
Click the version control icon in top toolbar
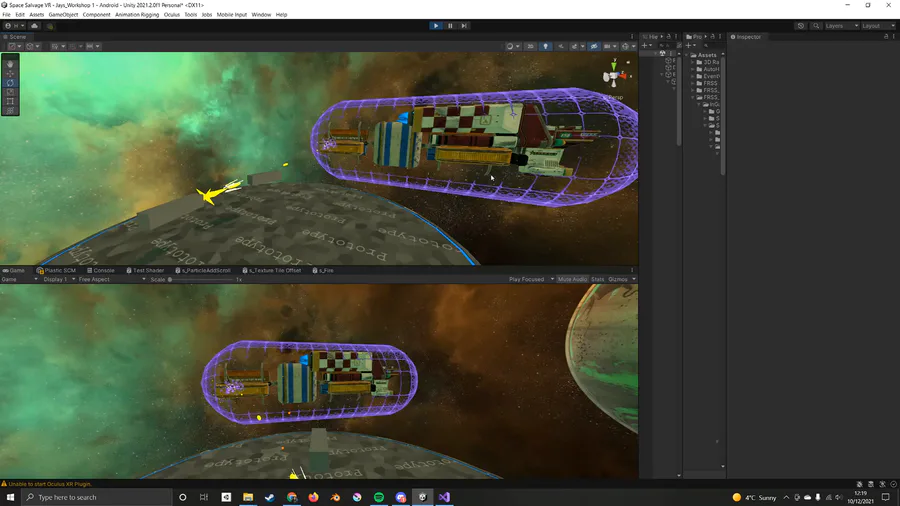[50, 26]
